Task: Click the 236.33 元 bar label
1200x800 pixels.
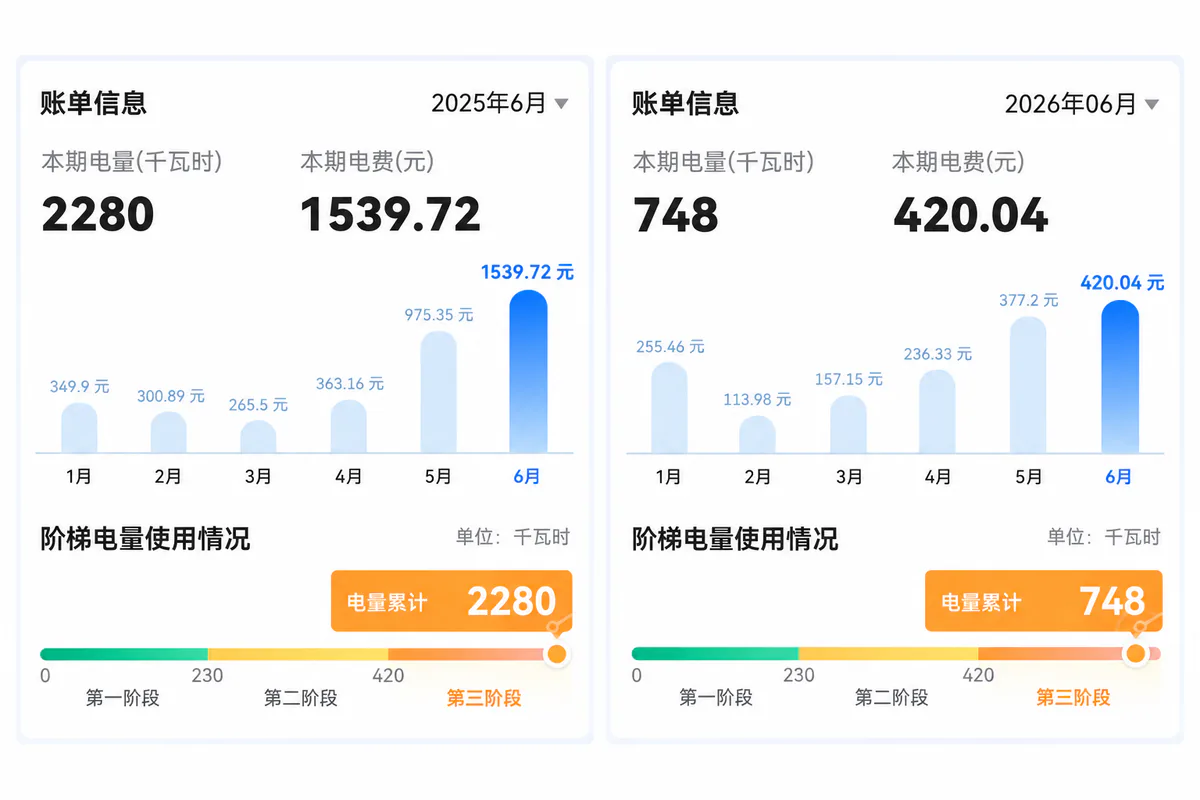Action: 937,354
